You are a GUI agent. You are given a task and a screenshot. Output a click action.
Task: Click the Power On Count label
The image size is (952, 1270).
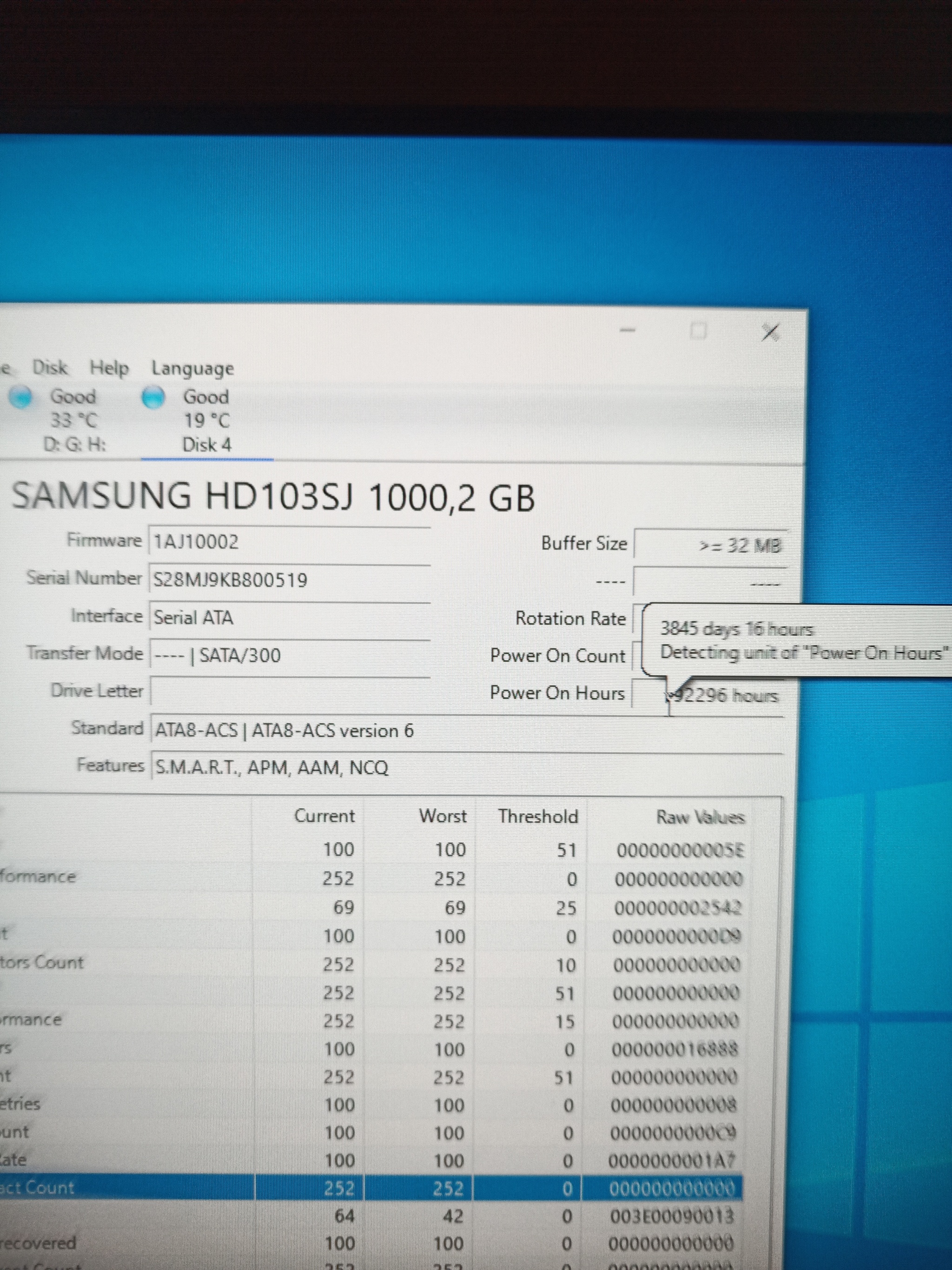pos(557,656)
